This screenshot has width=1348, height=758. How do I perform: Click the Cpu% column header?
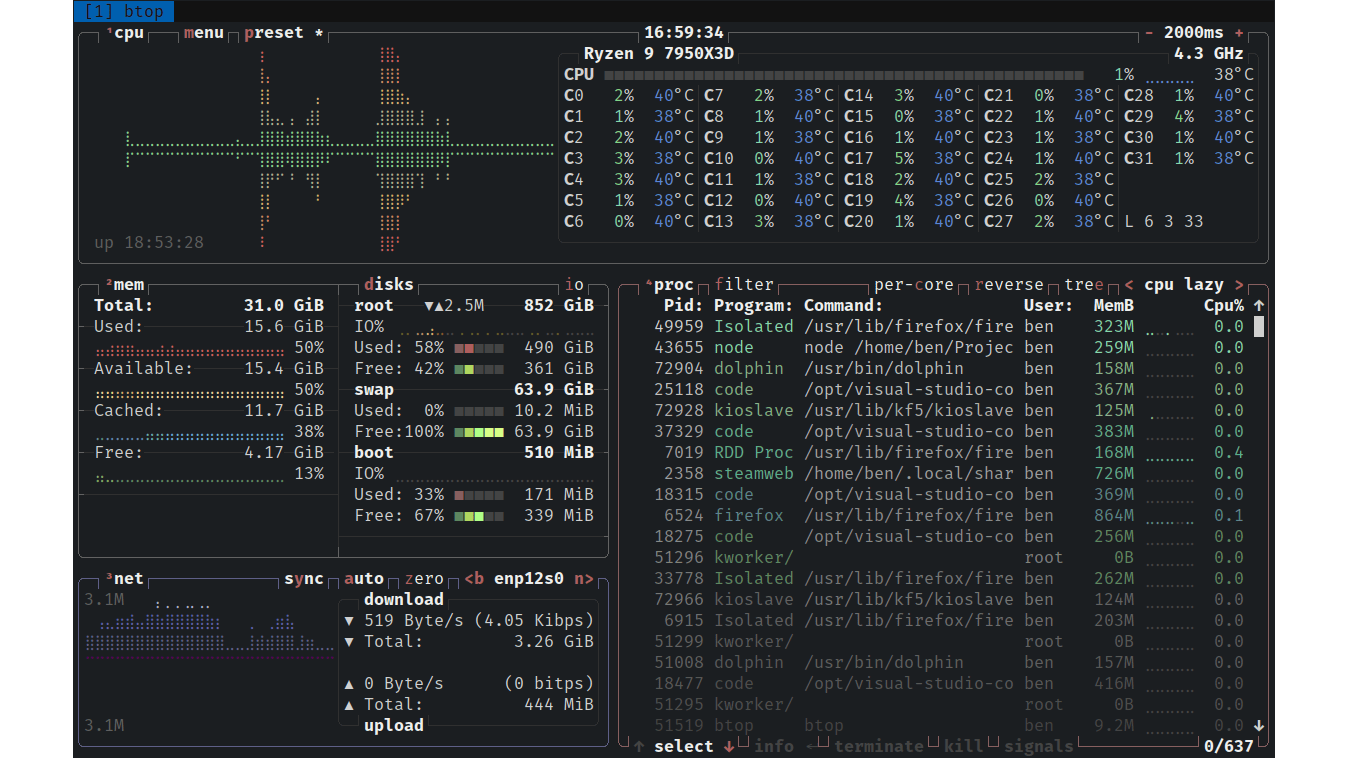point(1224,306)
